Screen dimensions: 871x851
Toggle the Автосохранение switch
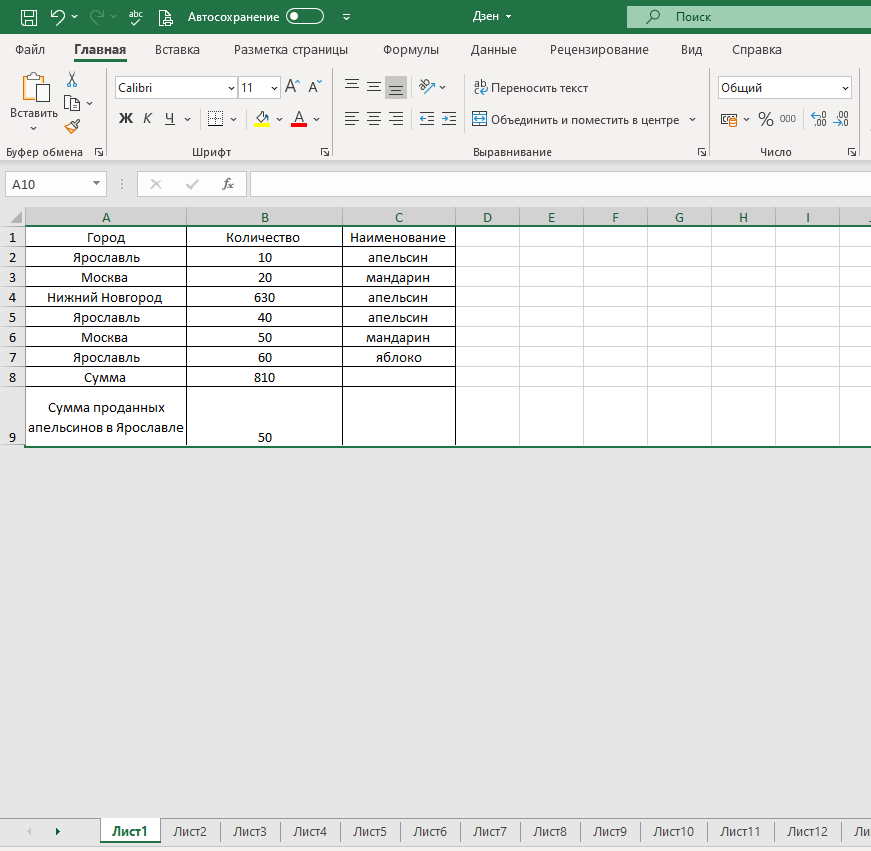(x=304, y=16)
